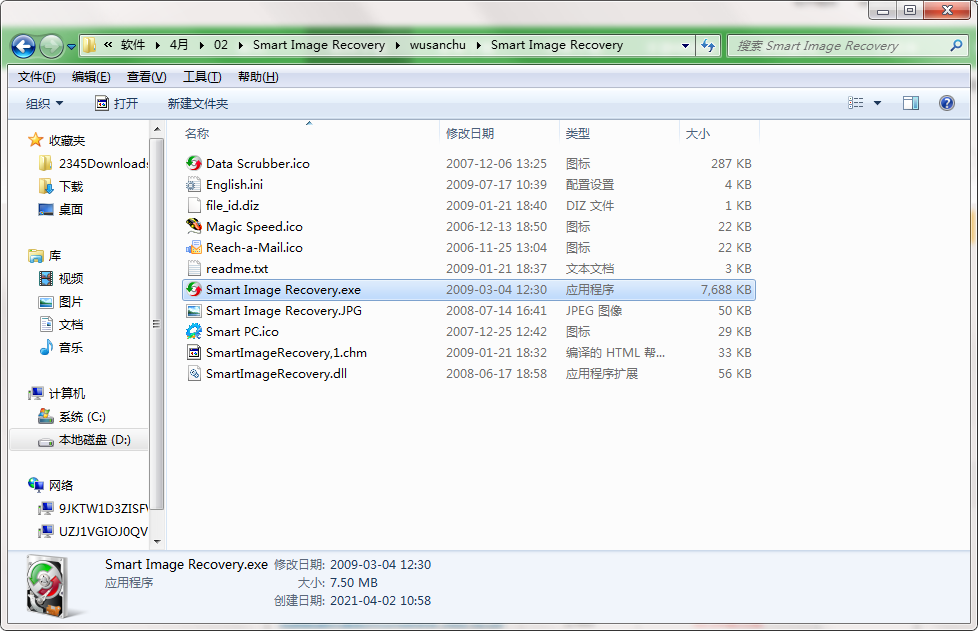Select the readme.txt file icon
The width and height of the screenshot is (978, 631).
tap(194, 268)
